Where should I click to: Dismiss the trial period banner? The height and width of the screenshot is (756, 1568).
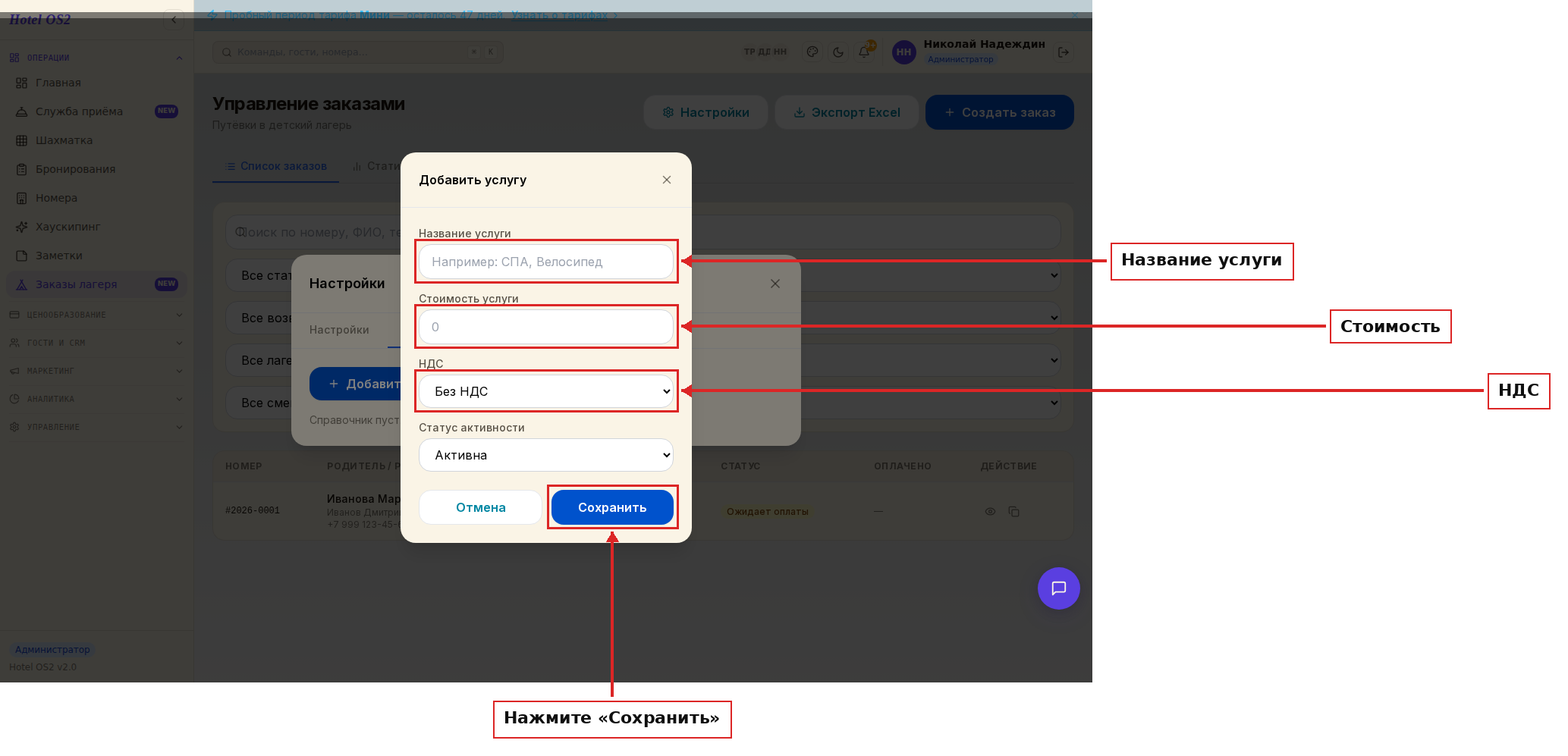[x=1074, y=14]
